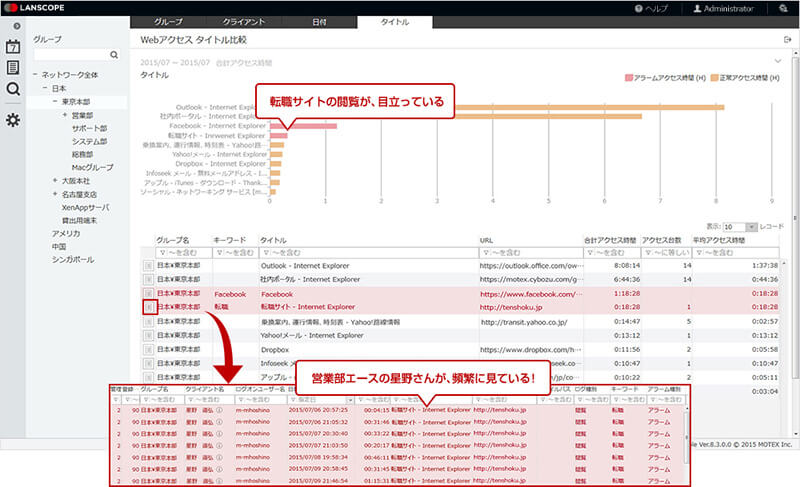Open detail icon for the Facebook row
The height and width of the screenshot is (487, 800).
pos(148,294)
